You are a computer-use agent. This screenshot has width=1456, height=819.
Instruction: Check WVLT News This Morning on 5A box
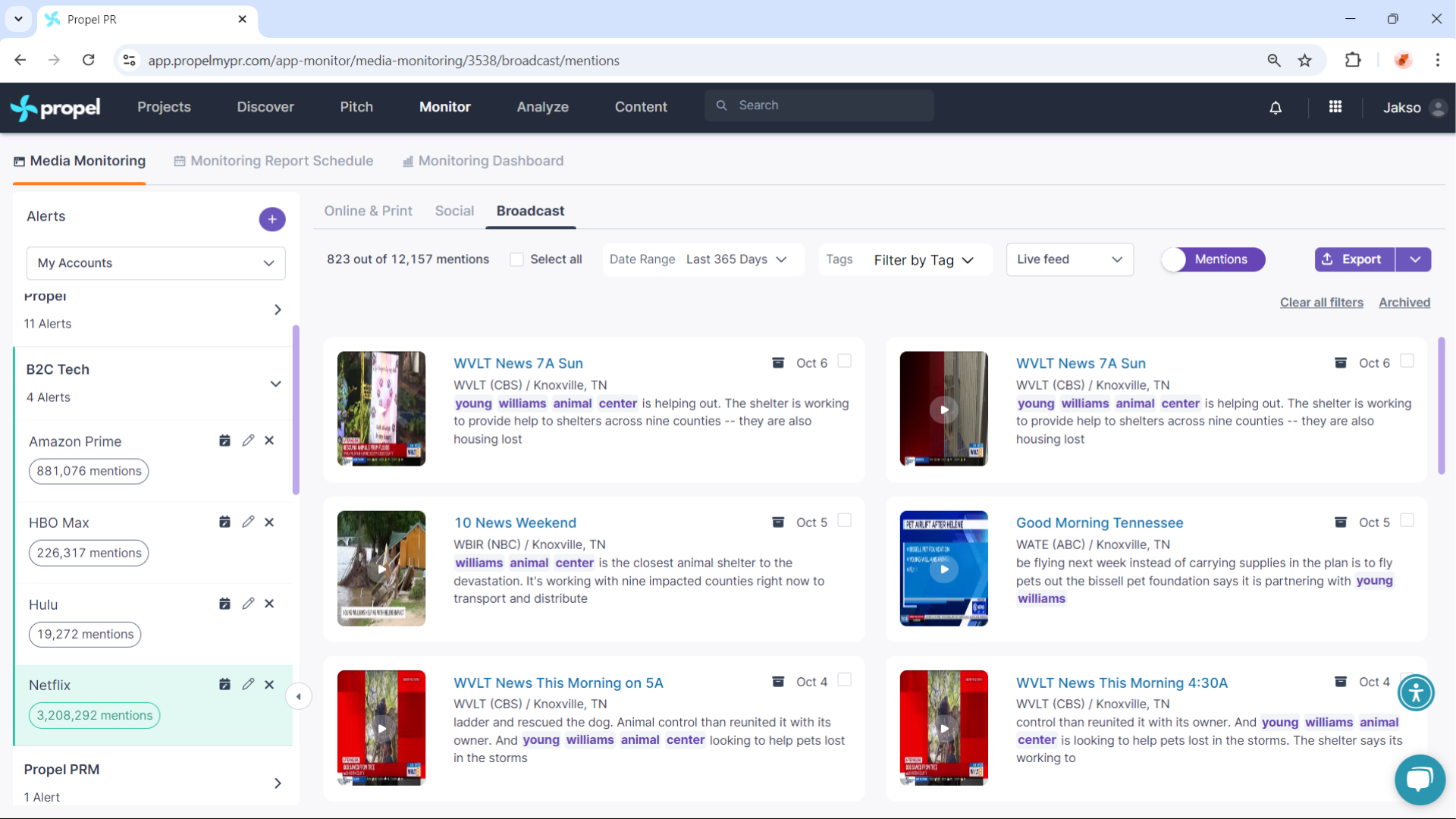(844, 679)
